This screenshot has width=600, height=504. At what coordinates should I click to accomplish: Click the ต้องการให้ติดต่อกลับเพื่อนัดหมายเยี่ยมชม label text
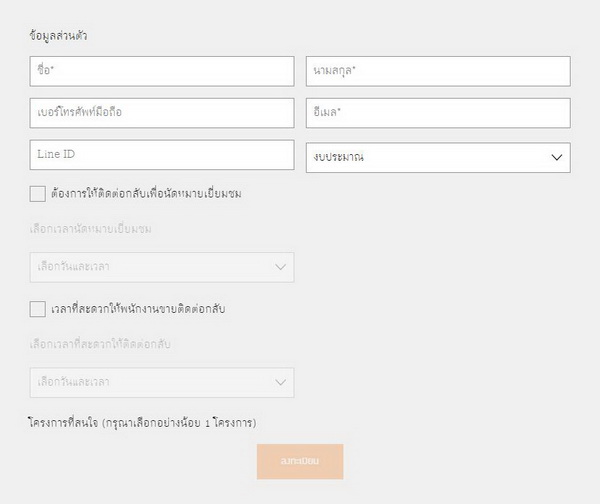click(145, 194)
